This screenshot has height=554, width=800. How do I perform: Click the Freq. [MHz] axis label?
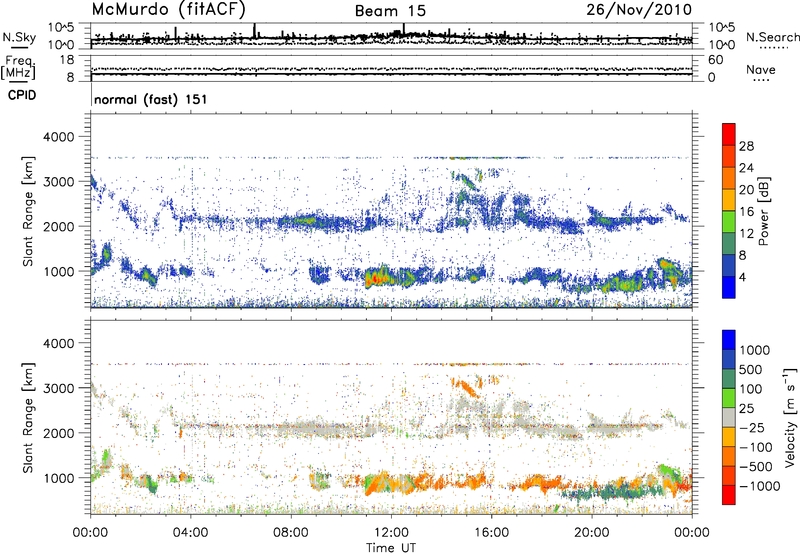click(18, 67)
